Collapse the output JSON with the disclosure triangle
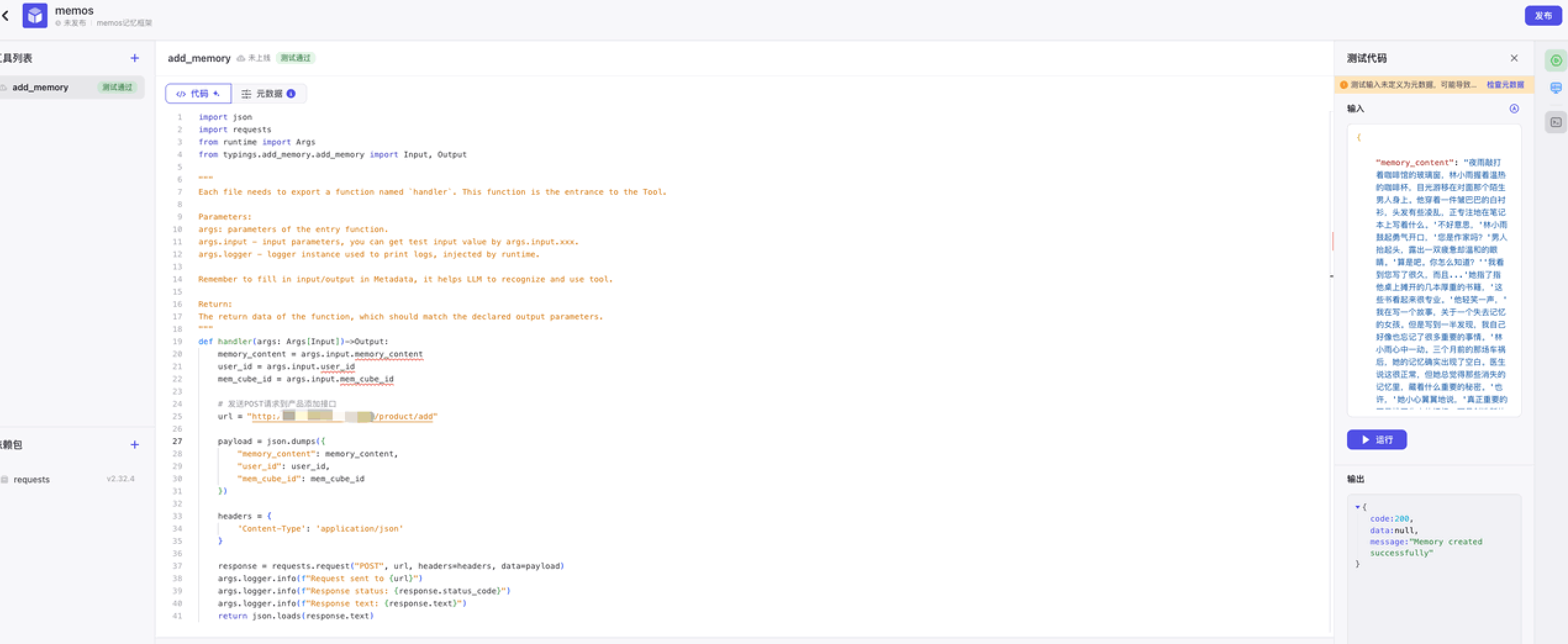Viewport: 1568px width, 644px height. pos(1358,507)
